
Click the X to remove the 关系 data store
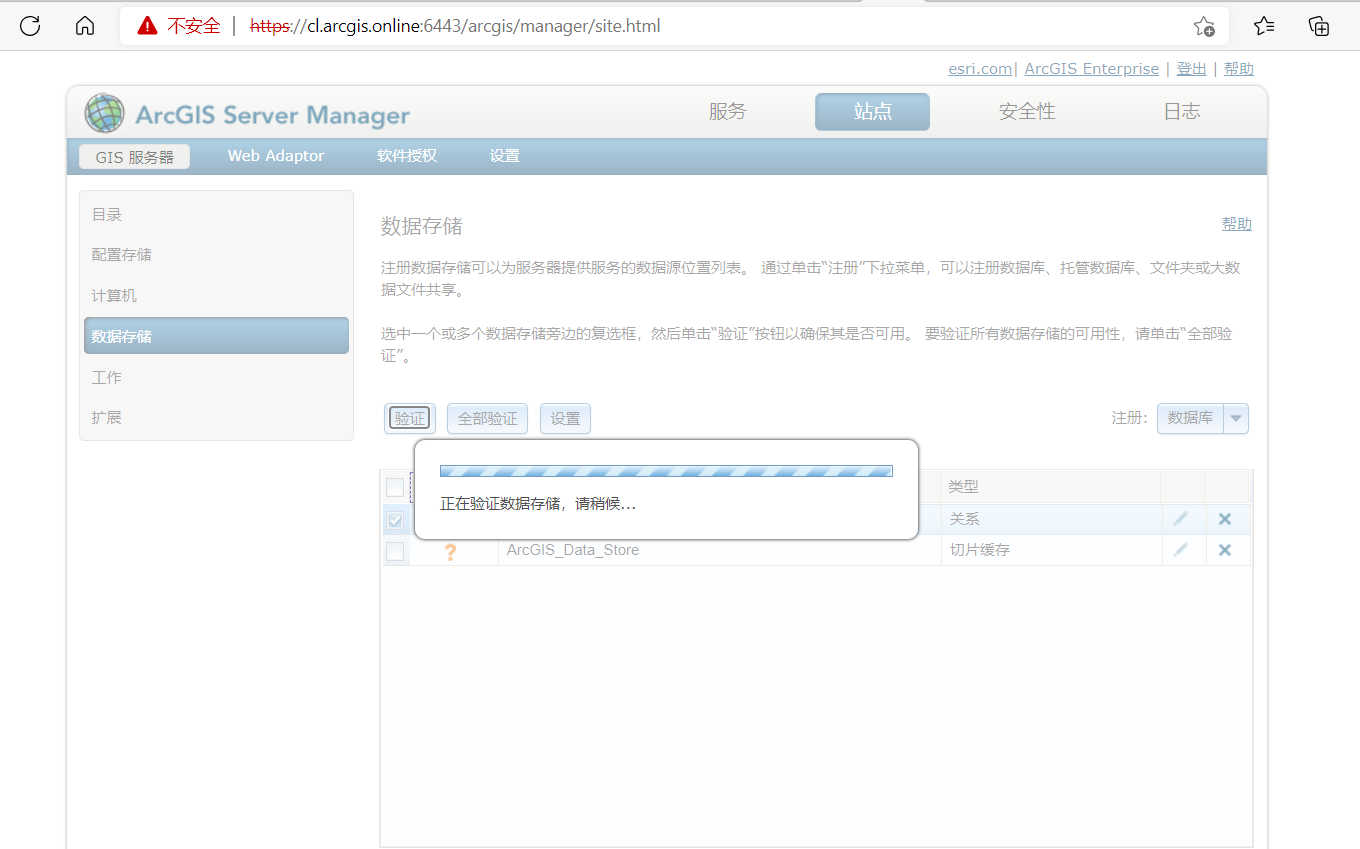1227,519
